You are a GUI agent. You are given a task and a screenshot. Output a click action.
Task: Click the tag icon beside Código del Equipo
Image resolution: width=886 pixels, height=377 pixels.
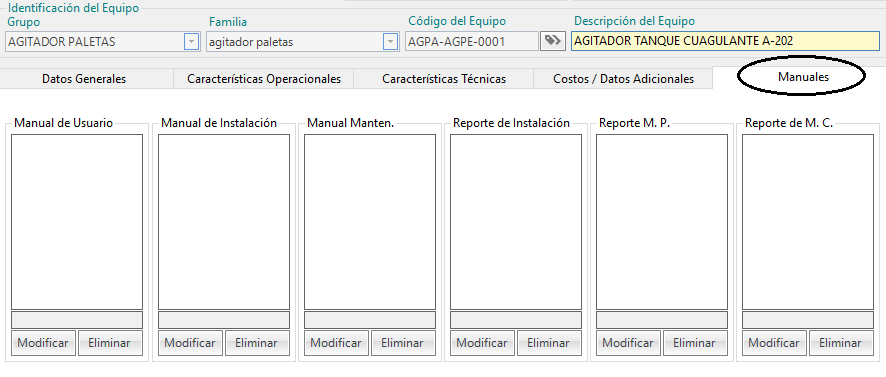click(553, 41)
